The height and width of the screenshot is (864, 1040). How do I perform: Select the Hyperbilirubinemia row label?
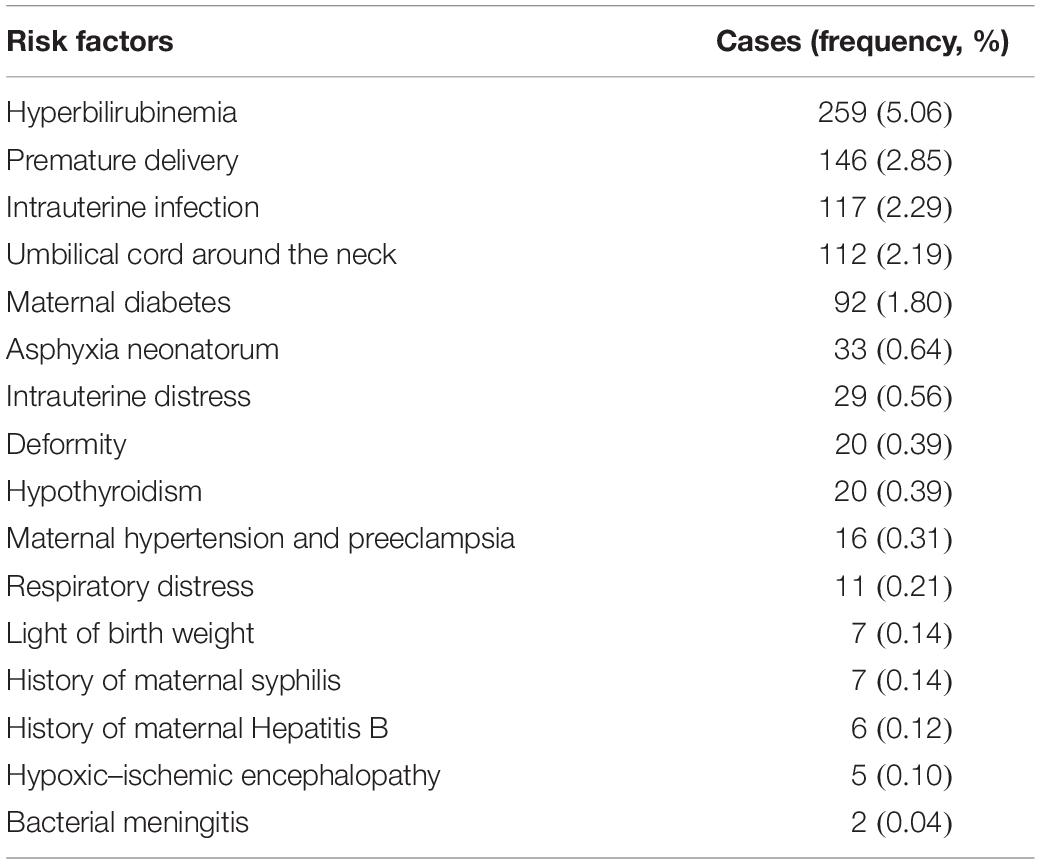click(x=121, y=113)
